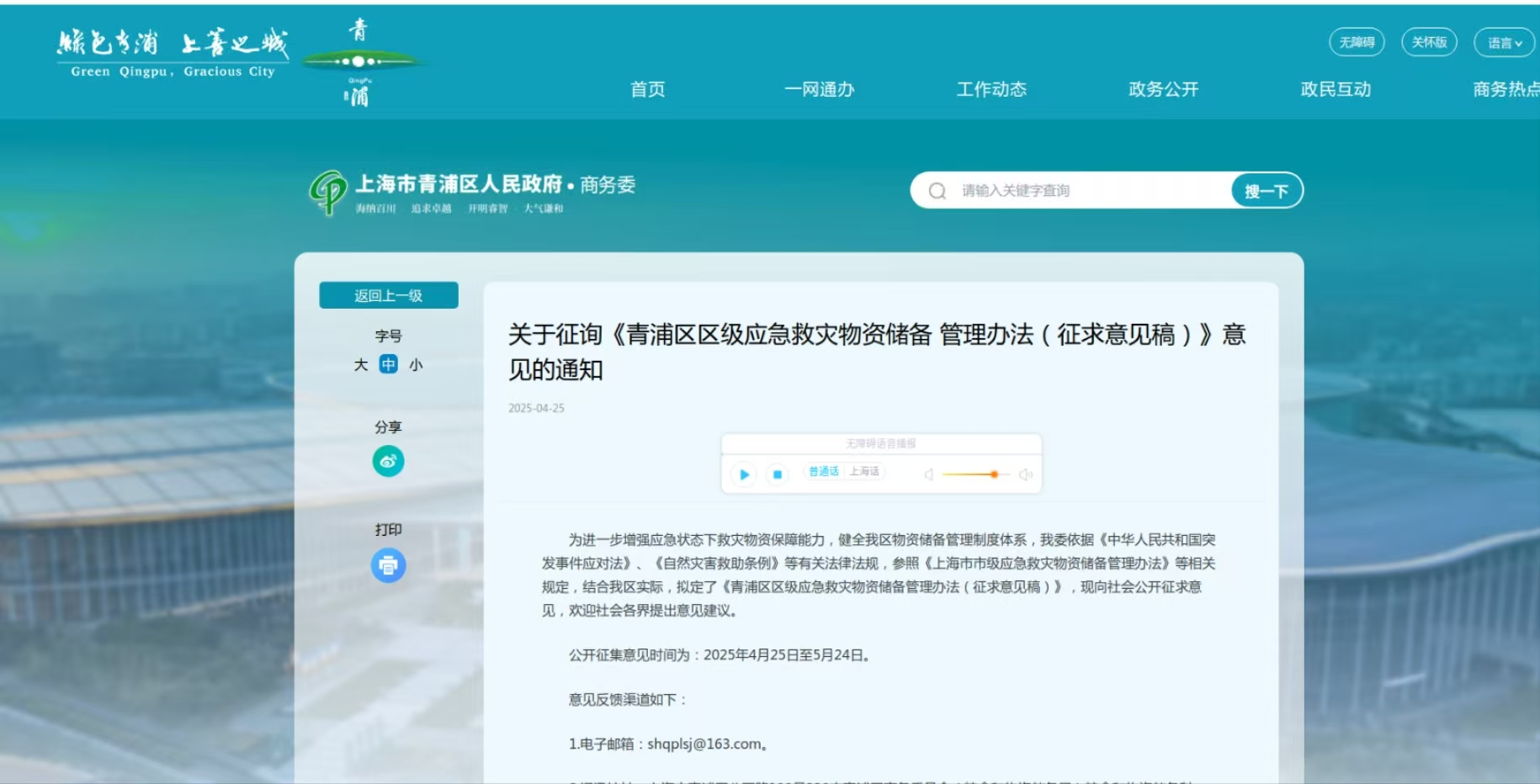This screenshot has height=784, width=1540.
Task: Play the accessibility voice broadcast
Action: pyautogui.click(x=744, y=474)
